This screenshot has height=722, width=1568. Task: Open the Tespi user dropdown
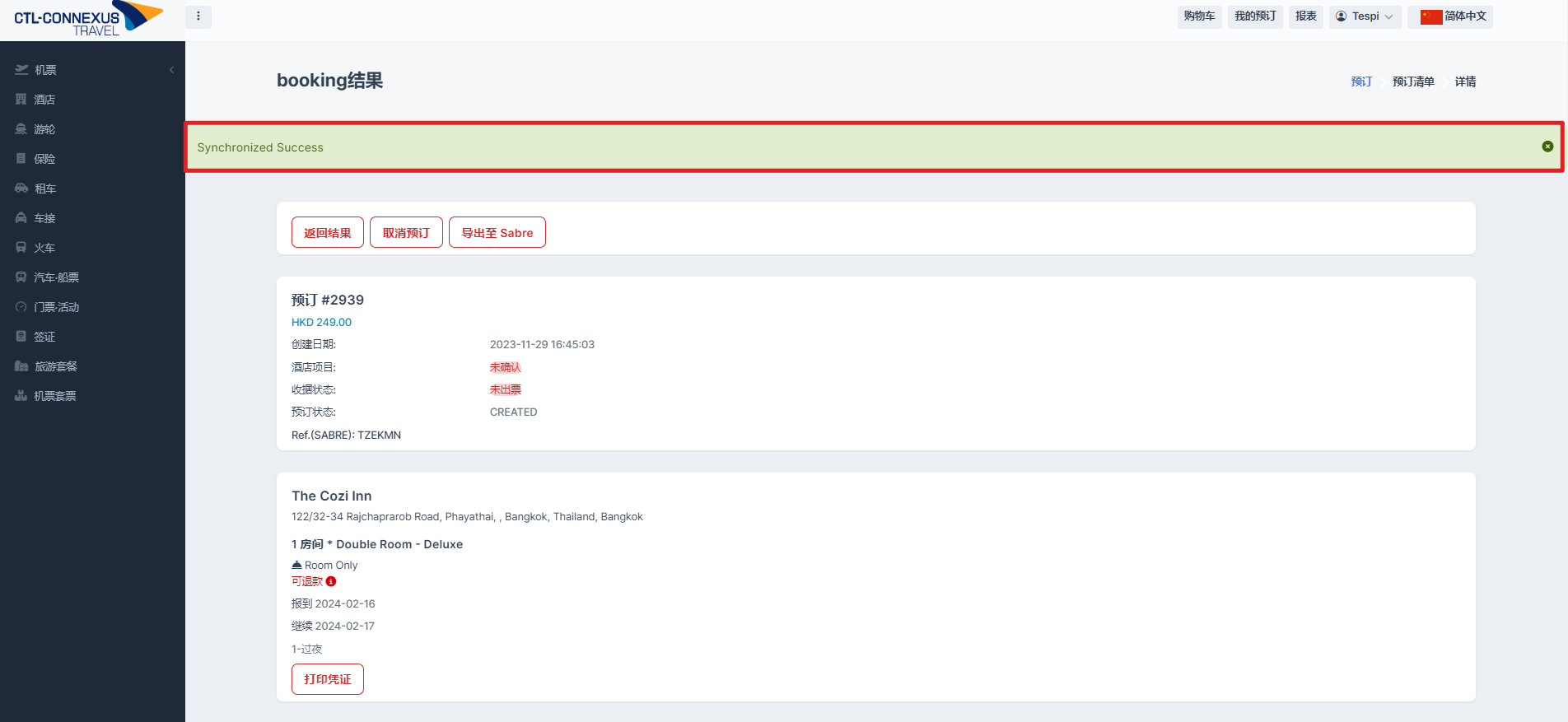click(1365, 16)
